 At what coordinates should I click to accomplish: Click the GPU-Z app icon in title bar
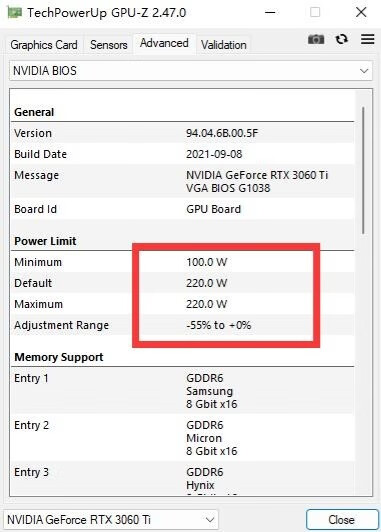pos(15,13)
